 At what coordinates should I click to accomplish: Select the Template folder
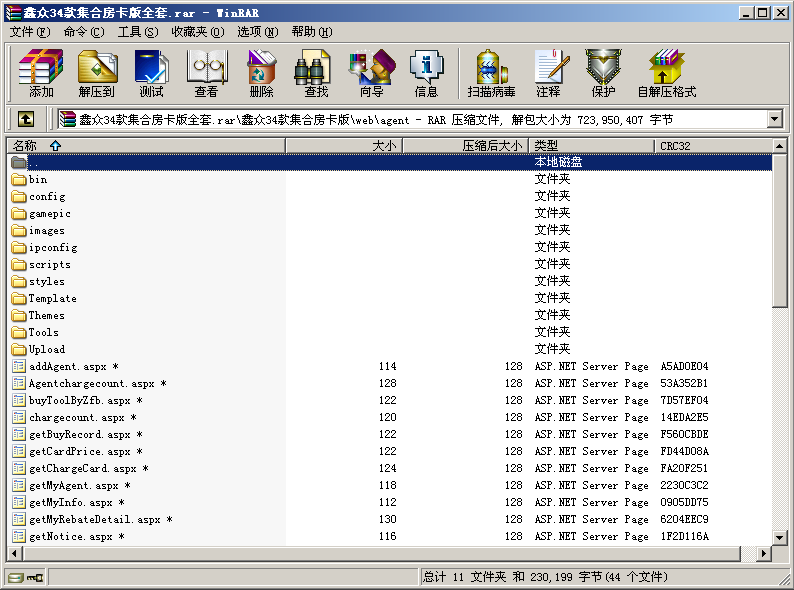tap(52, 298)
